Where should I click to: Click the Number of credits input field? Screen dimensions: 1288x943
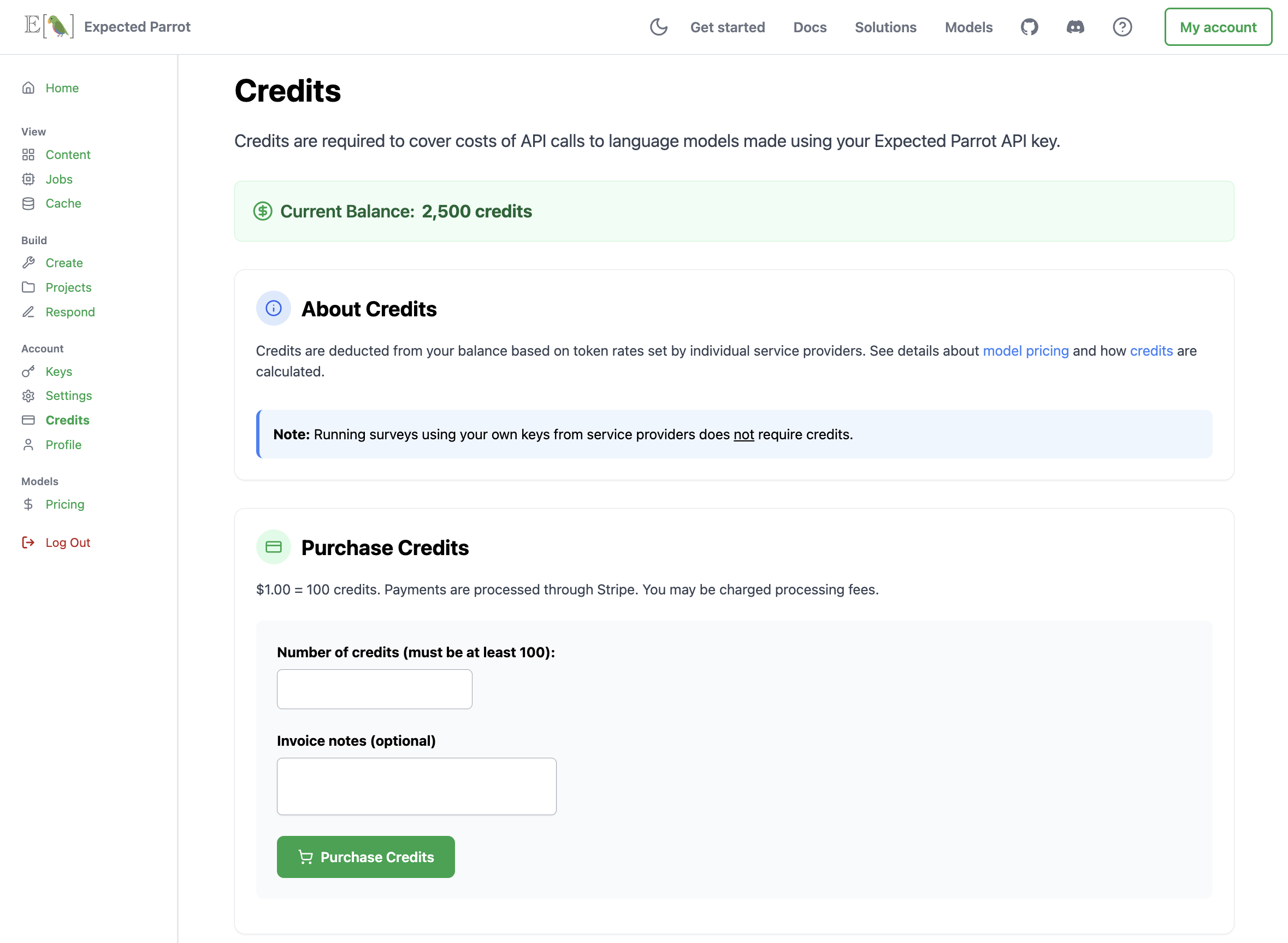374,689
